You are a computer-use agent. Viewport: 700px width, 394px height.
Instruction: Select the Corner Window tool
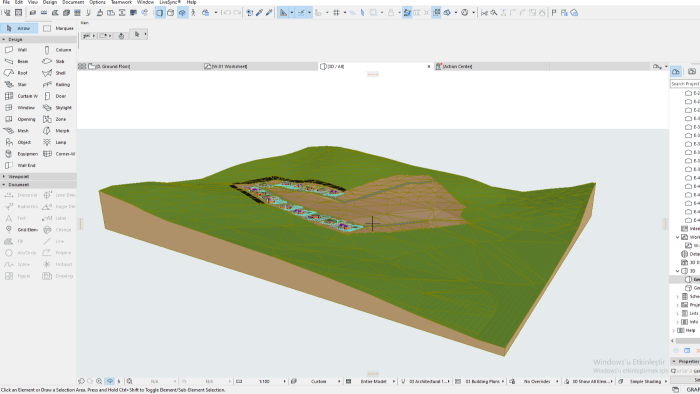tap(58, 154)
